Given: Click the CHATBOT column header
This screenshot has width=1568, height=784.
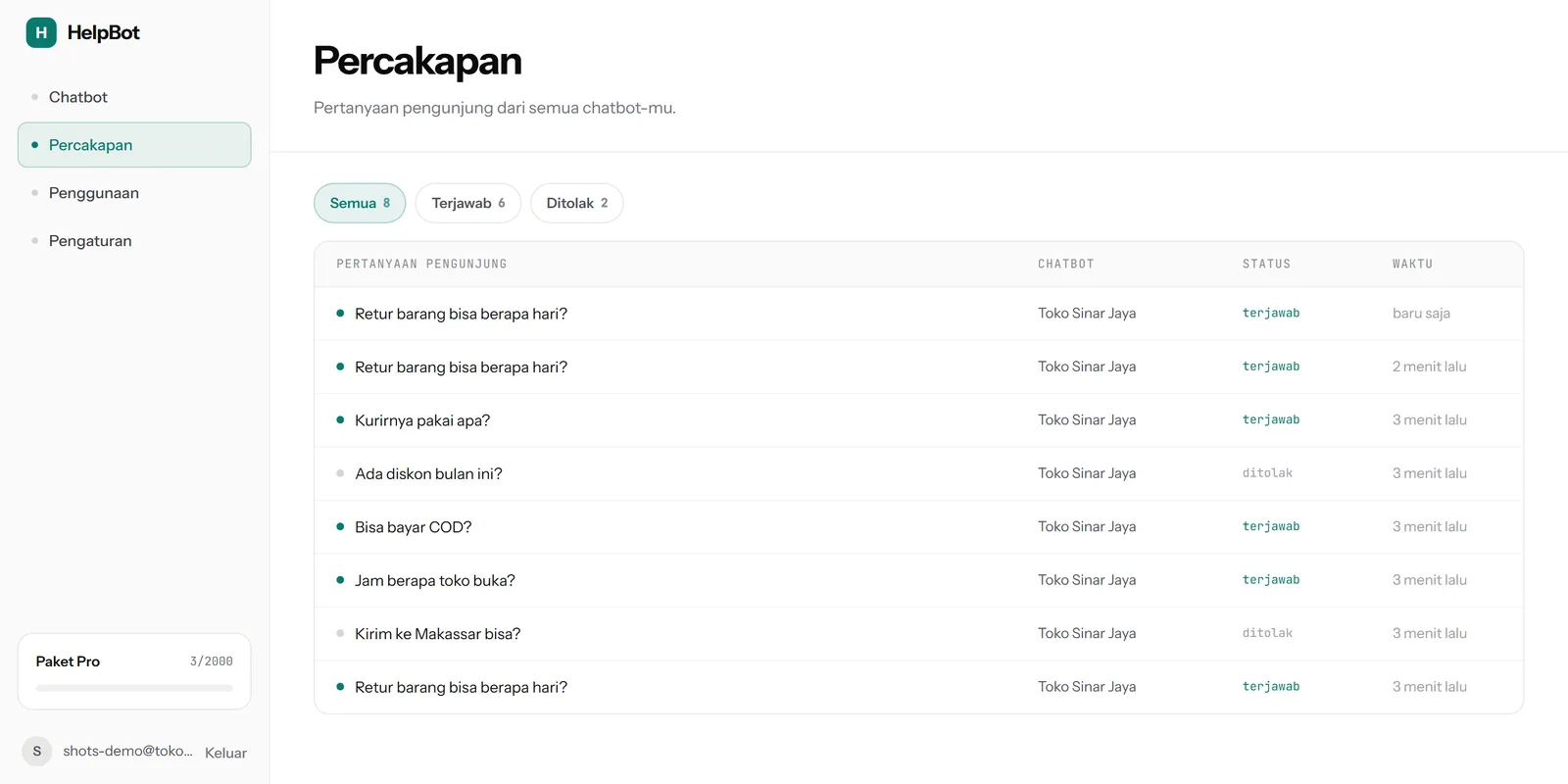Looking at the screenshot, I should pyautogui.click(x=1065, y=264).
